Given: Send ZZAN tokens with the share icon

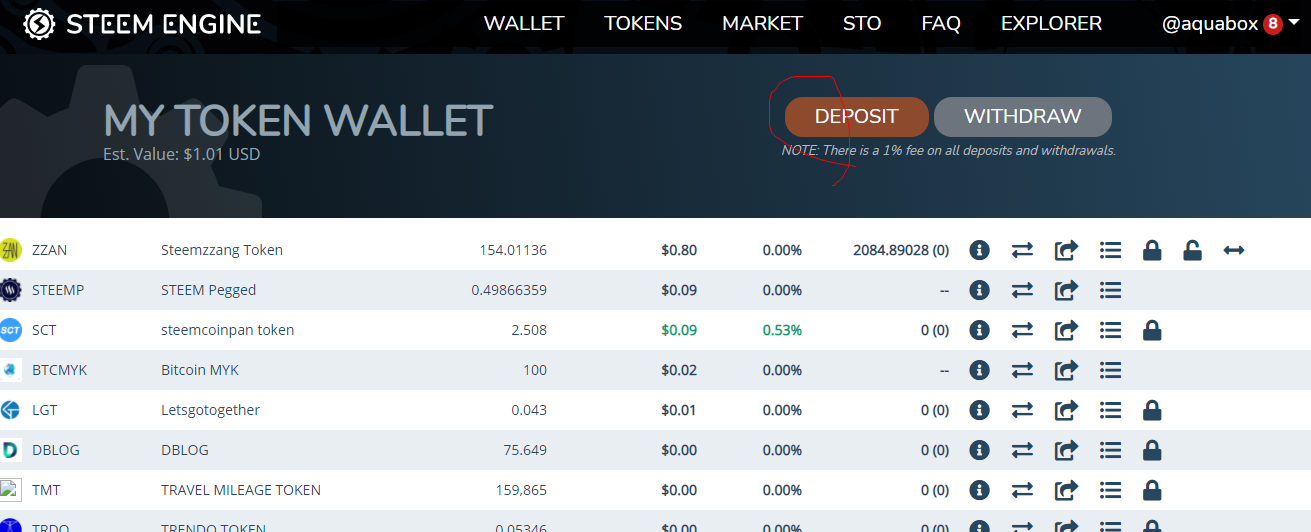Looking at the screenshot, I should (1066, 250).
